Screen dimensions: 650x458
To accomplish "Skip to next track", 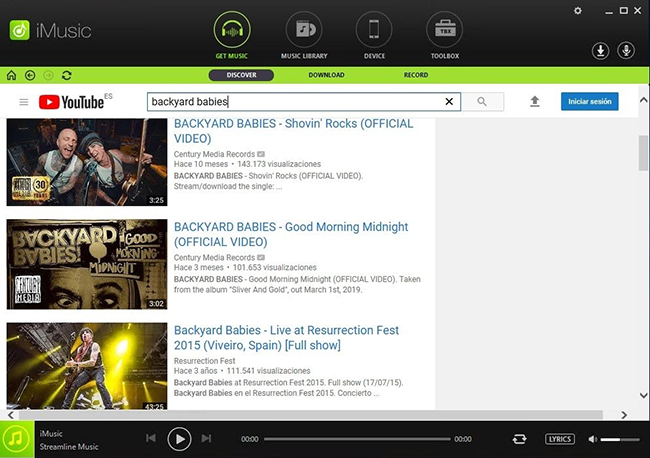I will click(x=206, y=438).
